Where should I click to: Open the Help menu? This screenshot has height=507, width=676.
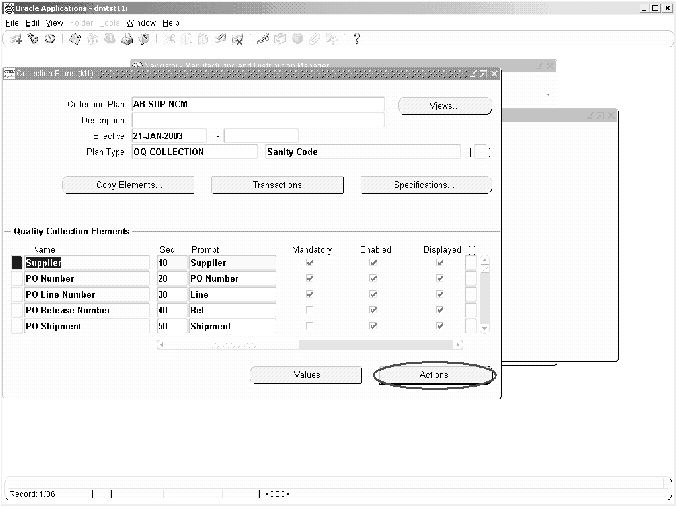pos(171,23)
